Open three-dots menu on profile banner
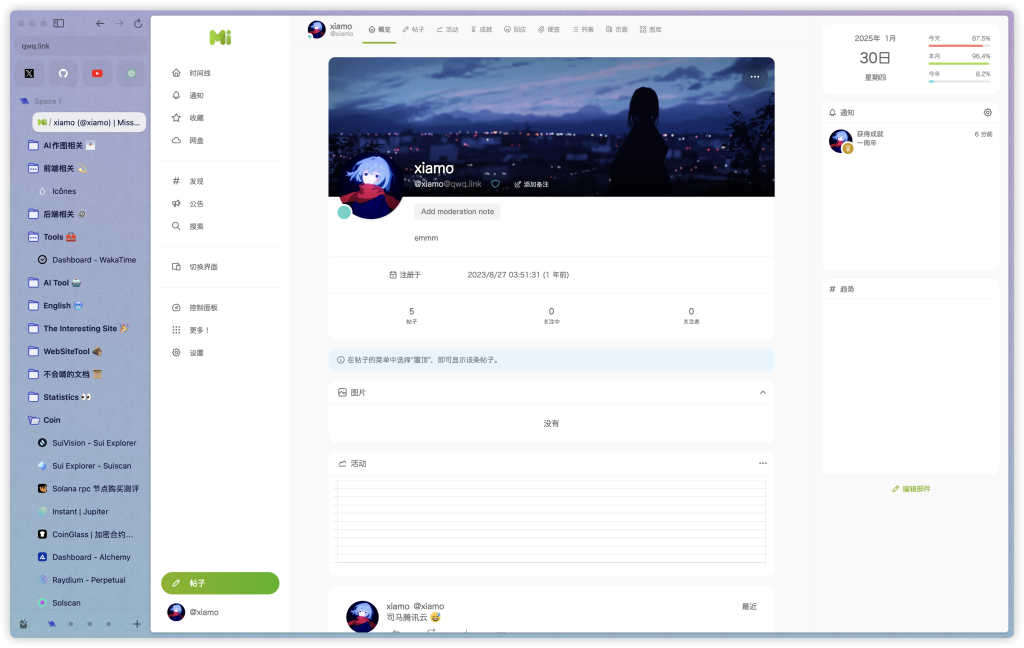Viewport: 1024px width, 648px height. click(x=754, y=76)
